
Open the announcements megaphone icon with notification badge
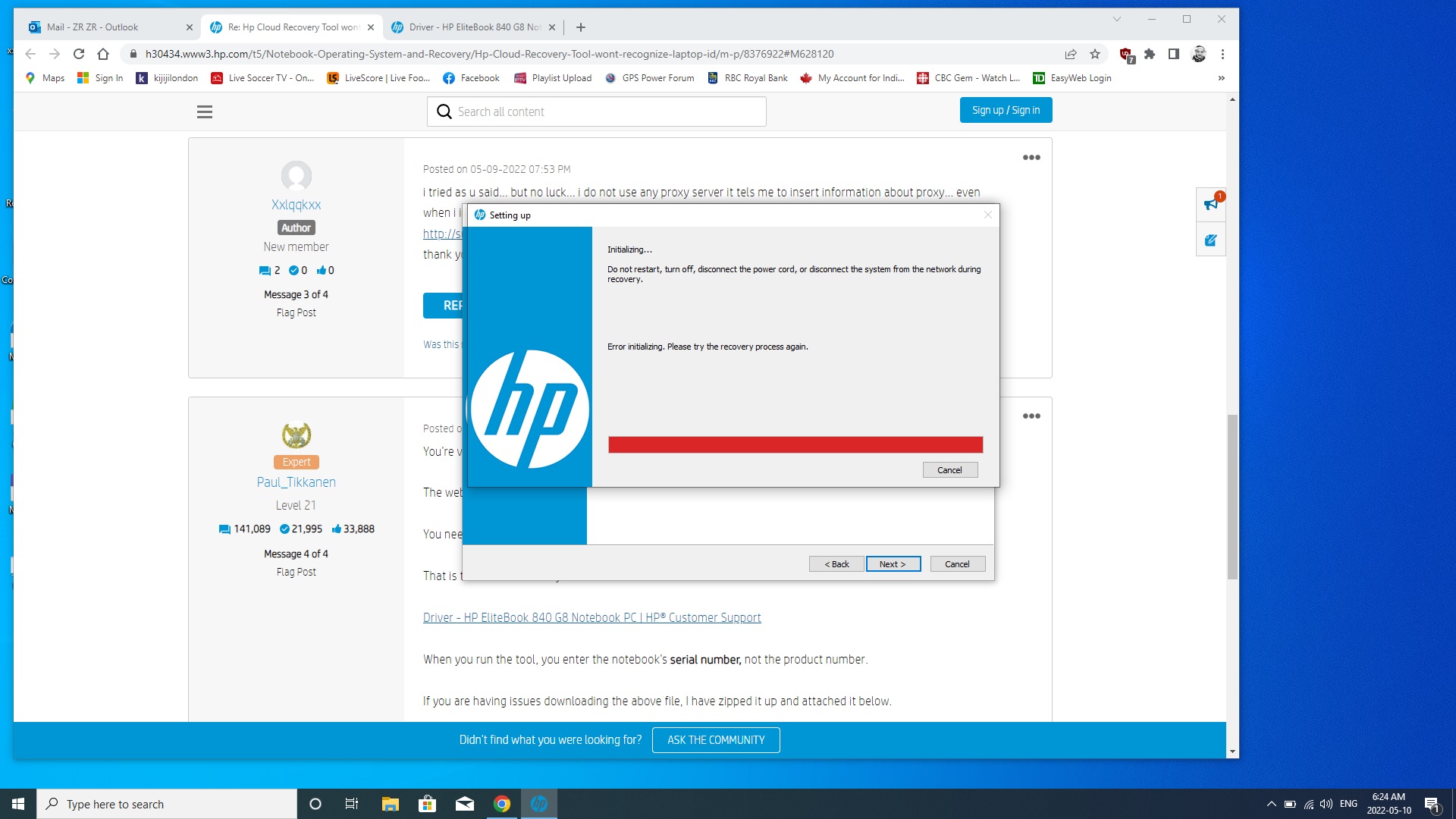tap(1210, 205)
